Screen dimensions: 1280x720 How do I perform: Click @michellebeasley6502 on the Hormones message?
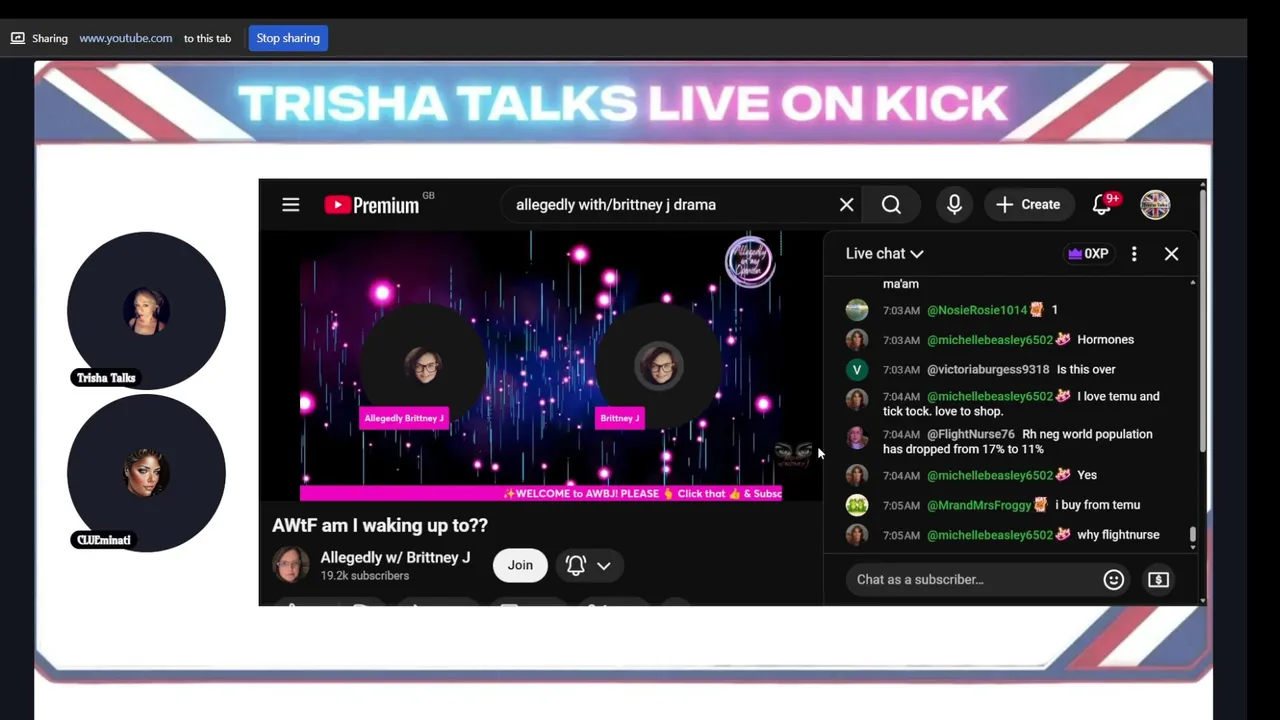(990, 340)
